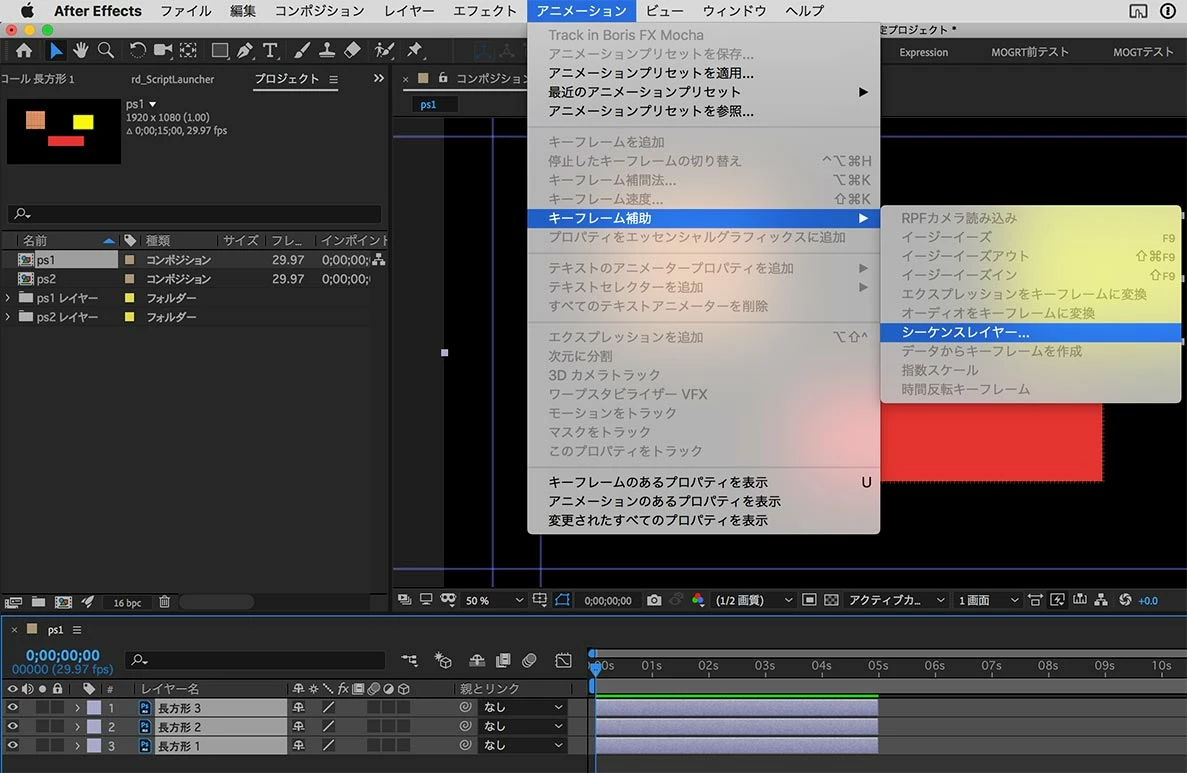The height and width of the screenshot is (773, 1187).
Task: Expand the ps1 レイヤー folder
Action: click(x=8, y=298)
